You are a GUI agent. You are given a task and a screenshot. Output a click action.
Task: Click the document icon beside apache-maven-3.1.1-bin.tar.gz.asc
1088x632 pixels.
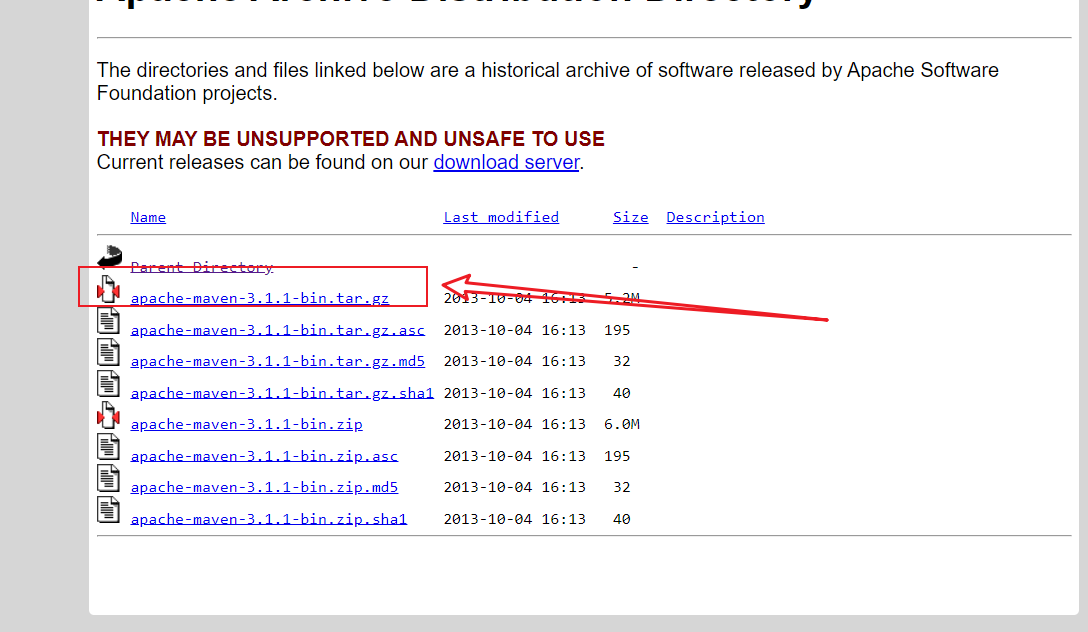coord(108,321)
